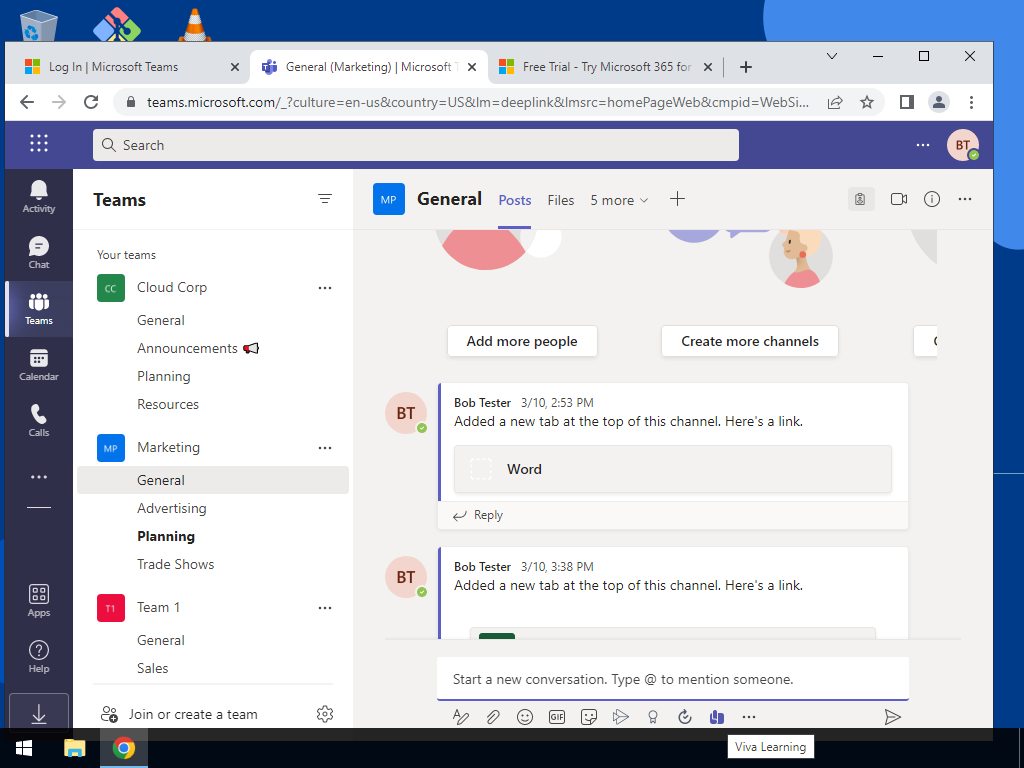Add a tab with the plus icon
The image size is (1024, 768).
pyautogui.click(x=677, y=199)
